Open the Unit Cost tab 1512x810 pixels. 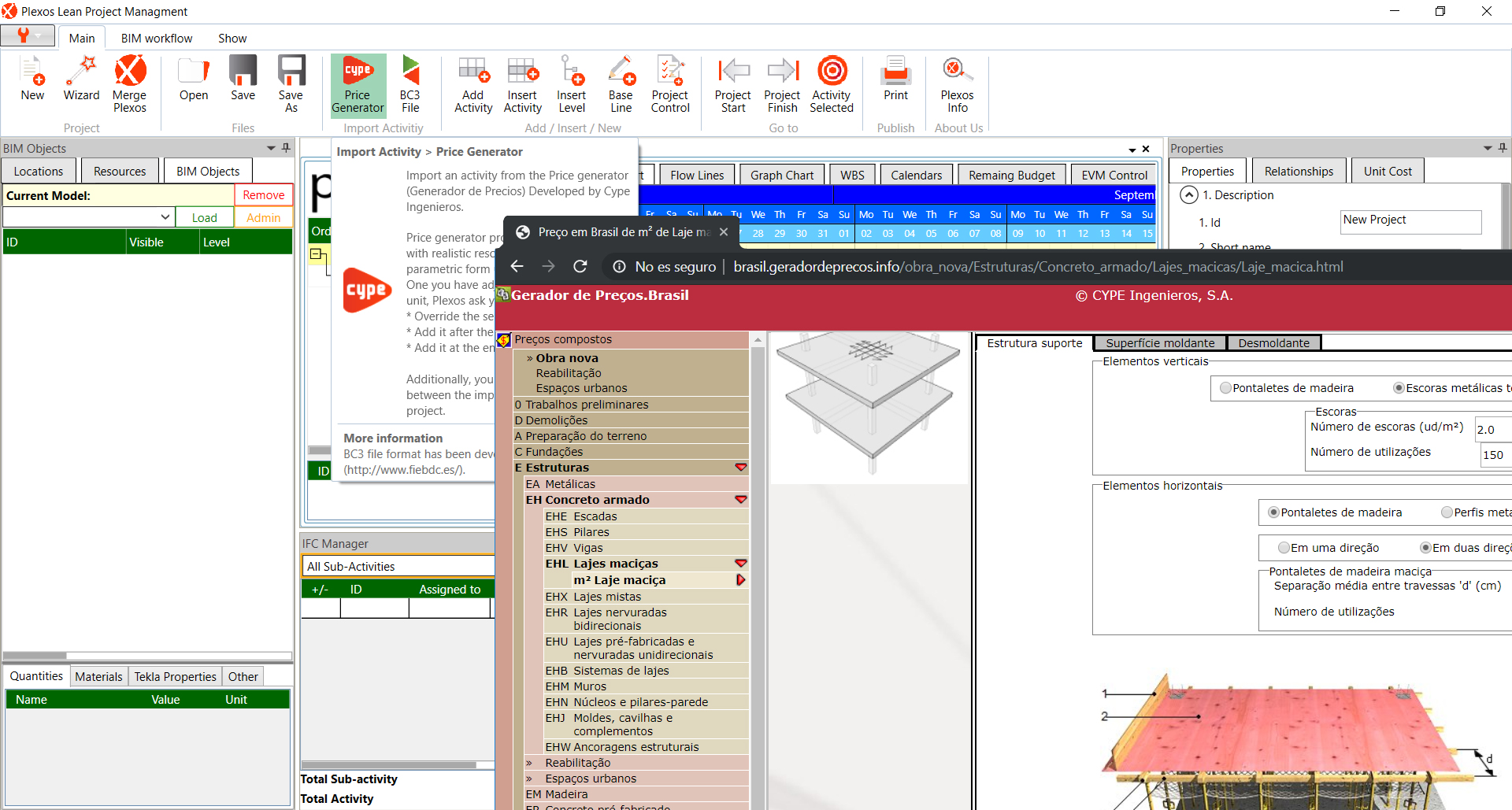[x=1388, y=171]
